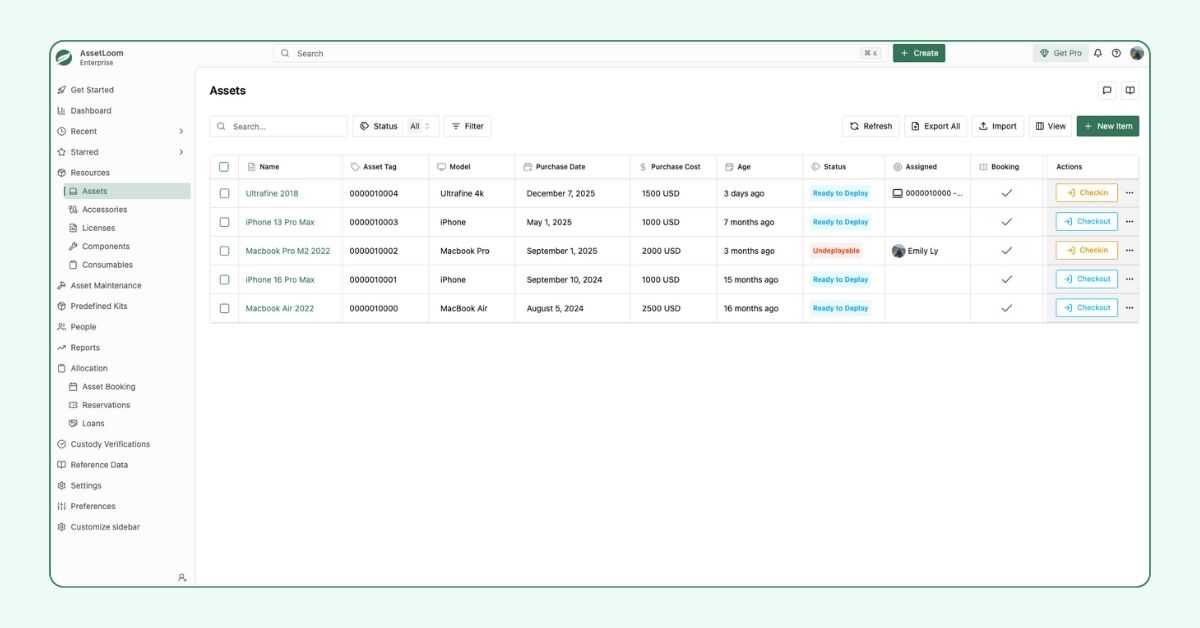Open Reference Data page
The image size is (1200, 628).
point(99,465)
